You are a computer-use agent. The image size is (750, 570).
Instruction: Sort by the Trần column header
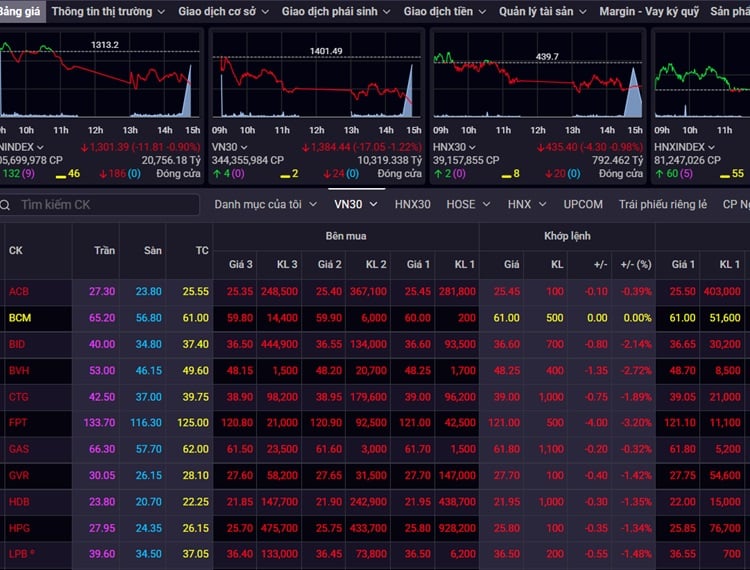point(104,251)
